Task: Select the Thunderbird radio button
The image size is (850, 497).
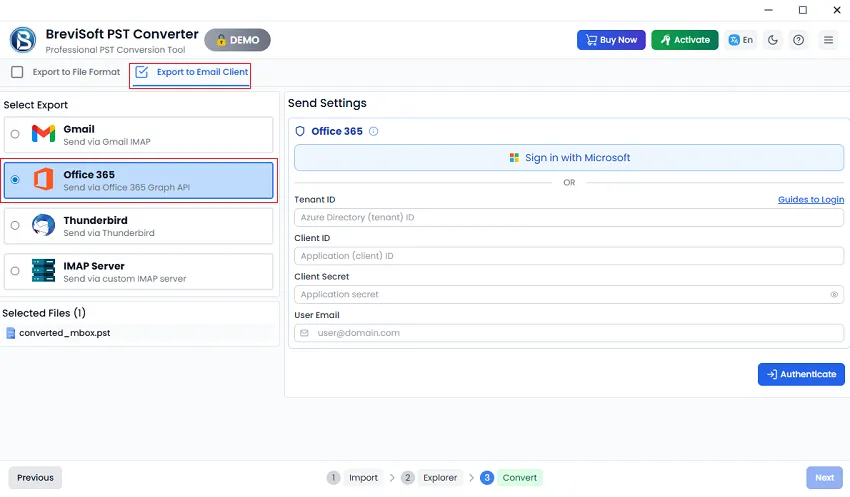Action: click(x=15, y=225)
